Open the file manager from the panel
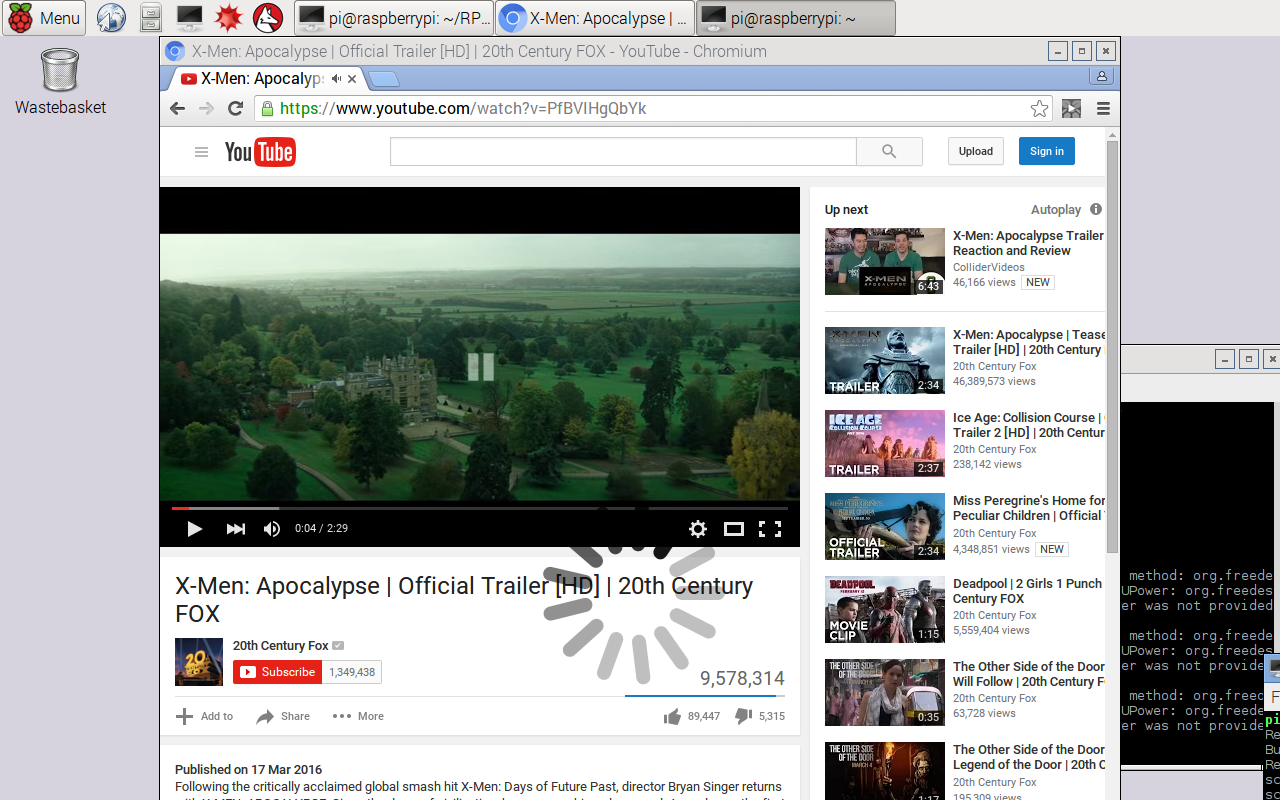 click(150, 18)
